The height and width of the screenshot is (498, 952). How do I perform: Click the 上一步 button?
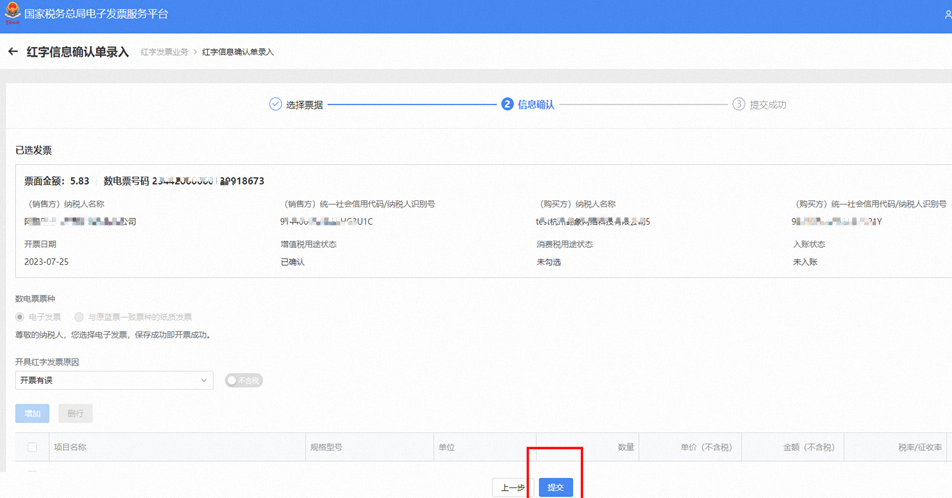coord(512,487)
